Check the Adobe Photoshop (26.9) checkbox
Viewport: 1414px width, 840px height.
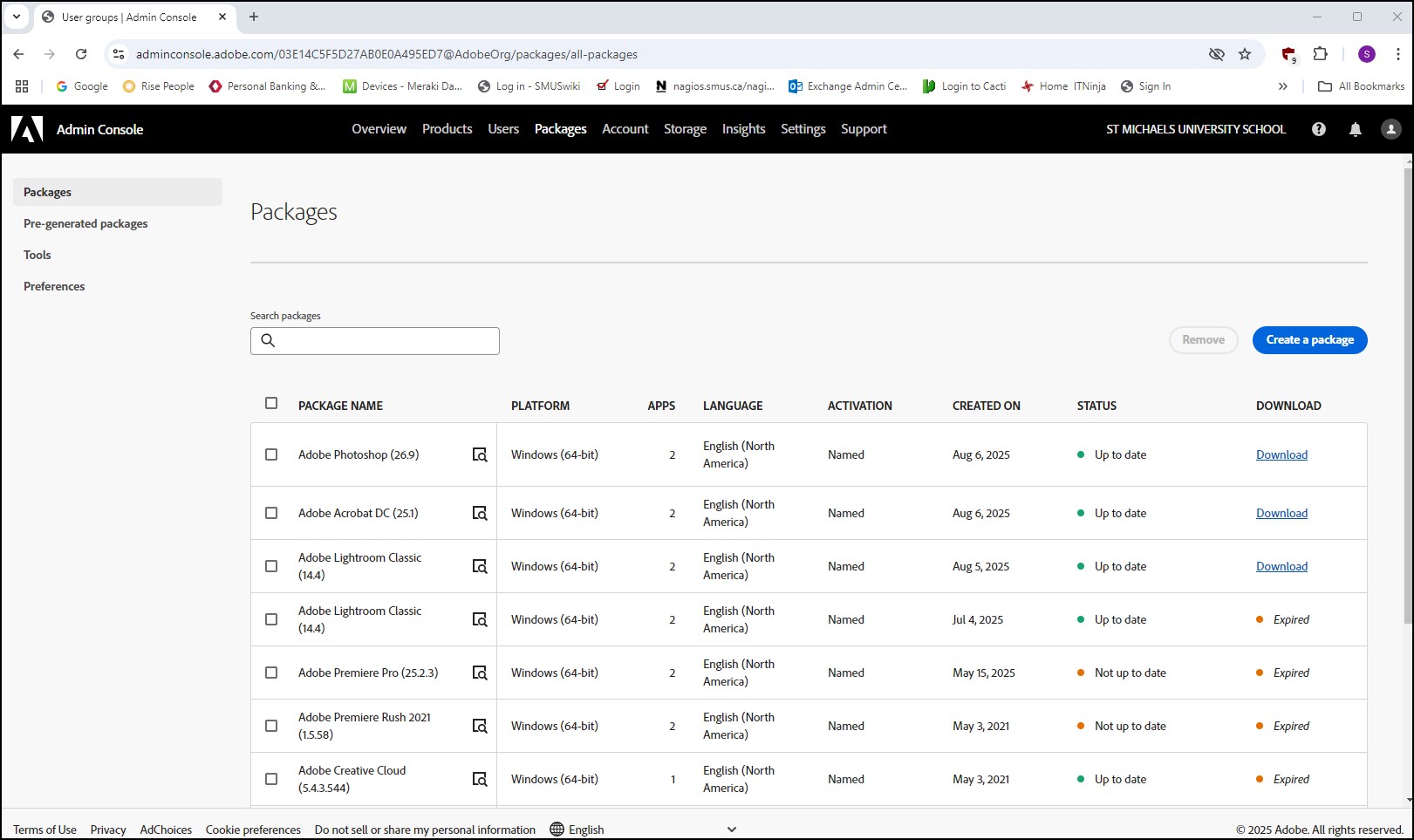click(x=271, y=454)
